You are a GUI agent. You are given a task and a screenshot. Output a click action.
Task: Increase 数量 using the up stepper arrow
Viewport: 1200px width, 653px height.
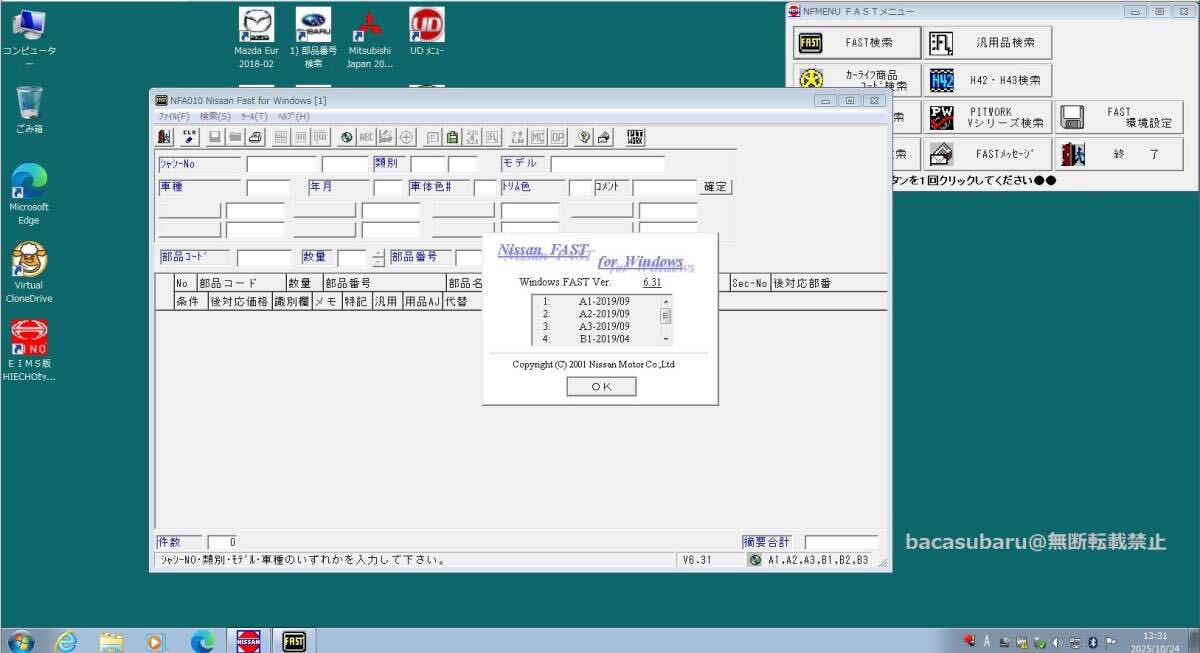tap(378, 253)
